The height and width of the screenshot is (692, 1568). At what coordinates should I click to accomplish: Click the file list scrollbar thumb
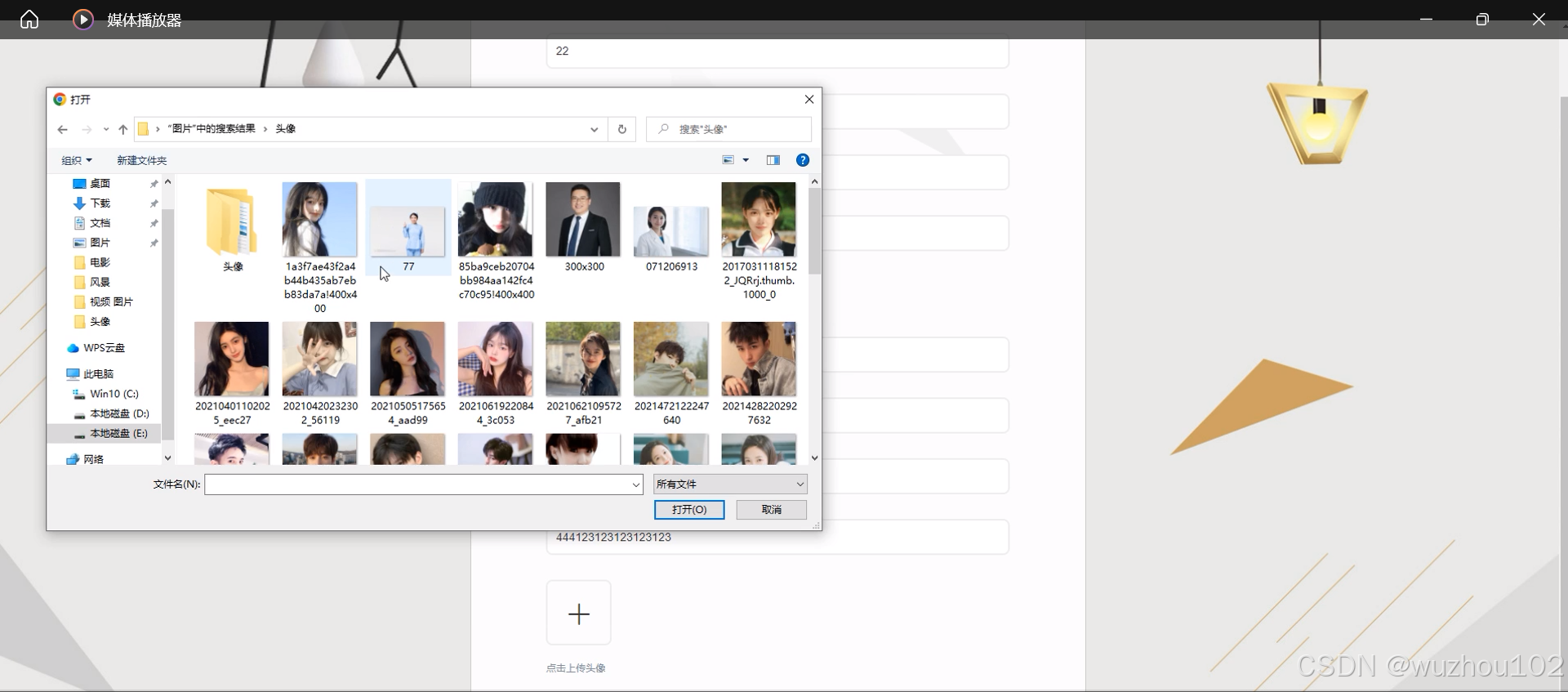click(x=814, y=230)
